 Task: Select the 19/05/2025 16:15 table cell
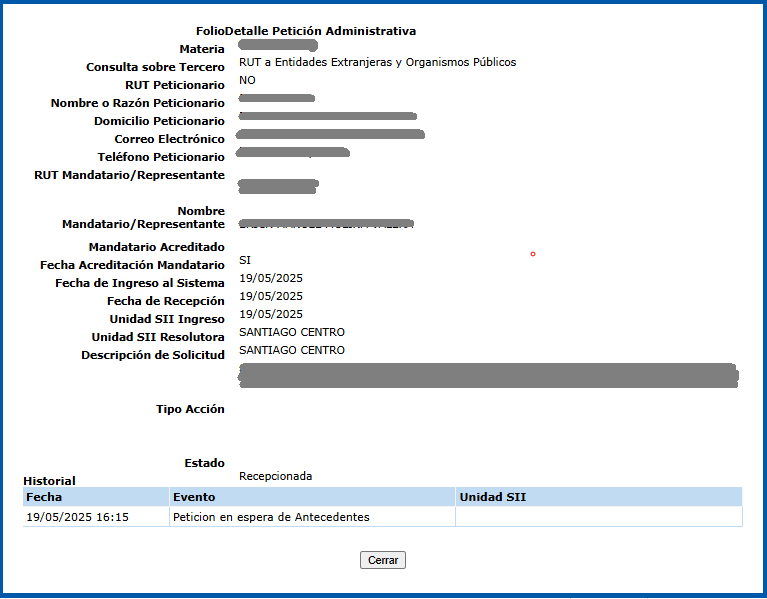click(x=96, y=517)
